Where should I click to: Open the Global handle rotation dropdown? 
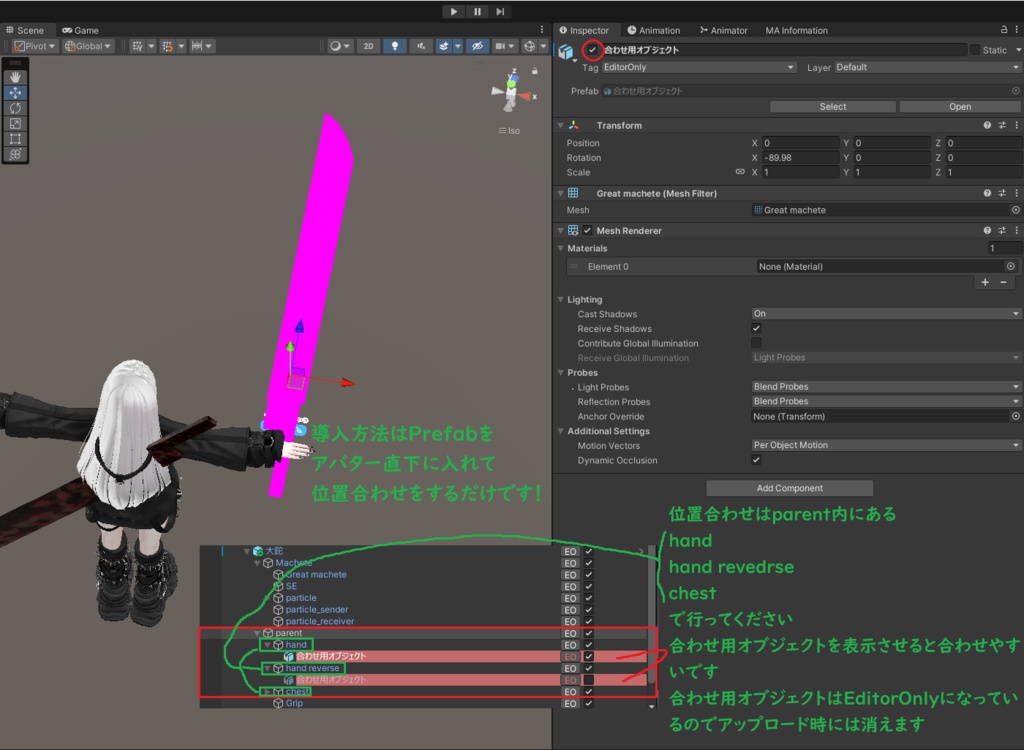[x=88, y=46]
